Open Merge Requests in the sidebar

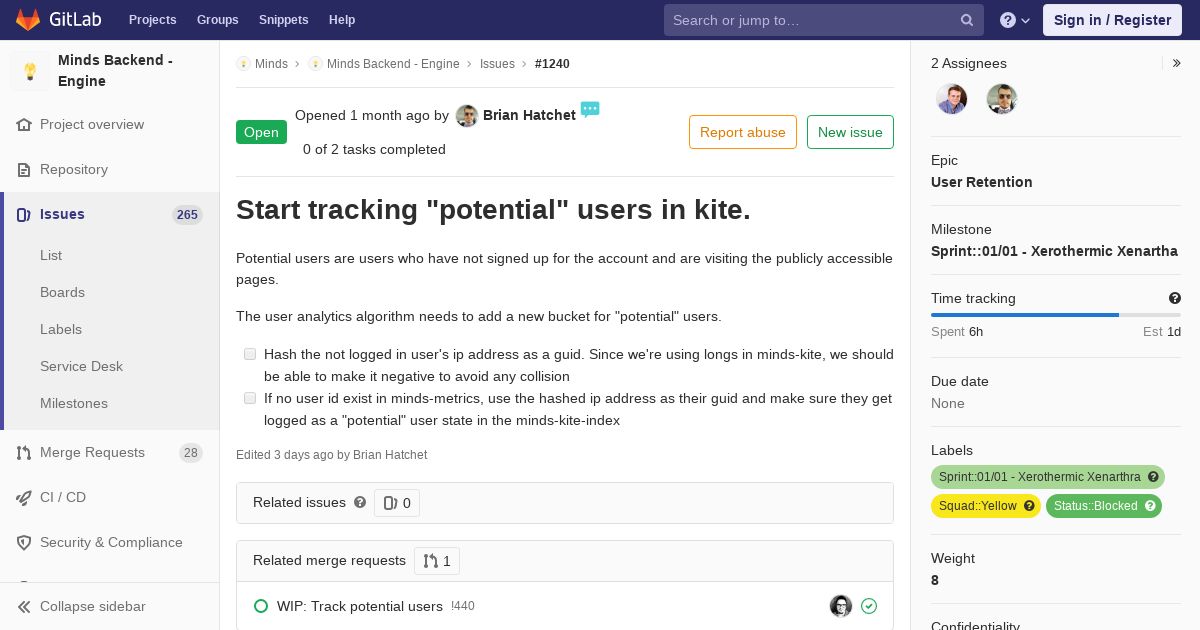click(92, 452)
